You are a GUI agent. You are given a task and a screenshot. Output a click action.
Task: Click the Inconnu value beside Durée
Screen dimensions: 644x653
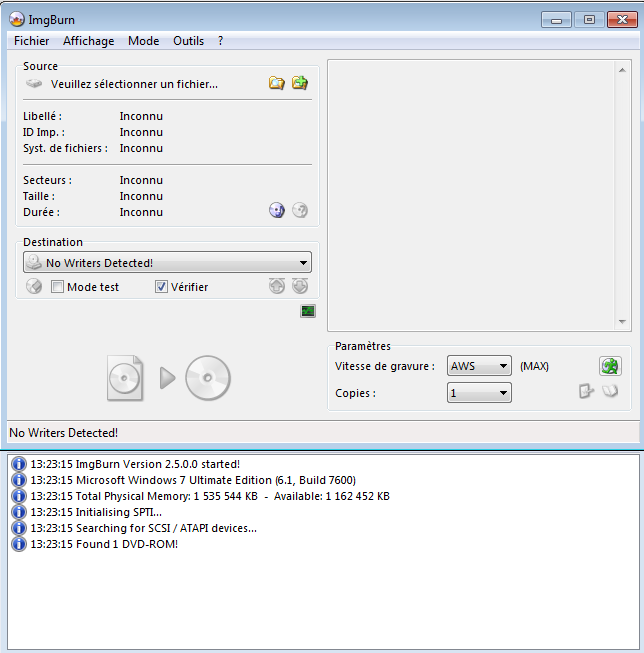(141, 212)
